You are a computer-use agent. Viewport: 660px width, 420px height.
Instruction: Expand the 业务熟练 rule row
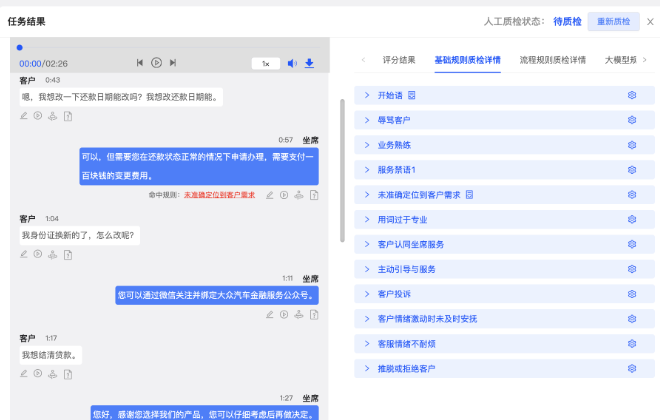[x=367, y=145]
